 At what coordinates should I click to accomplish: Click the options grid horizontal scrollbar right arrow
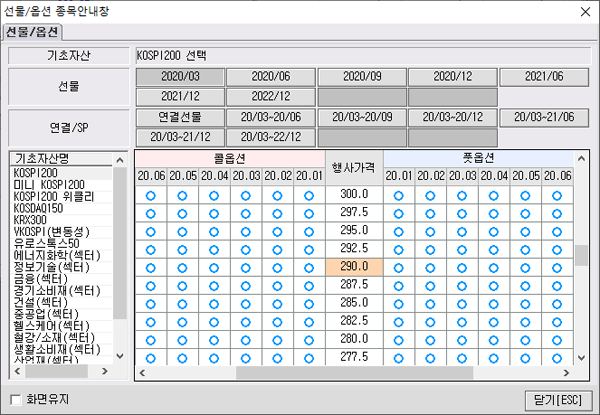pos(567,373)
